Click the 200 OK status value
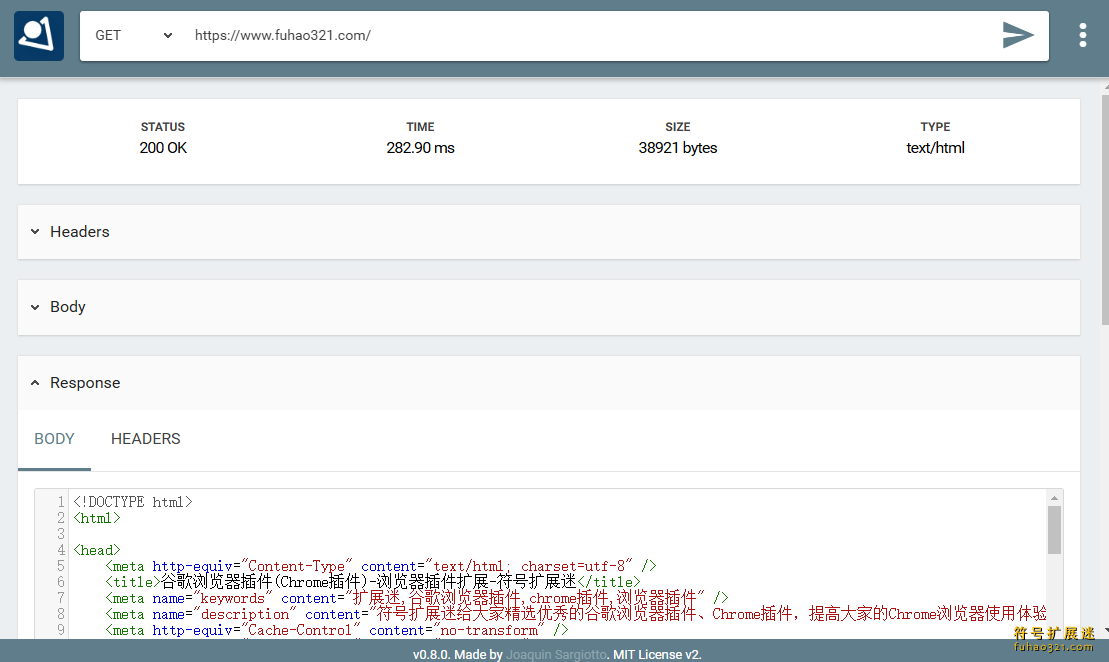The image size is (1109, 662). click(x=163, y=148)
